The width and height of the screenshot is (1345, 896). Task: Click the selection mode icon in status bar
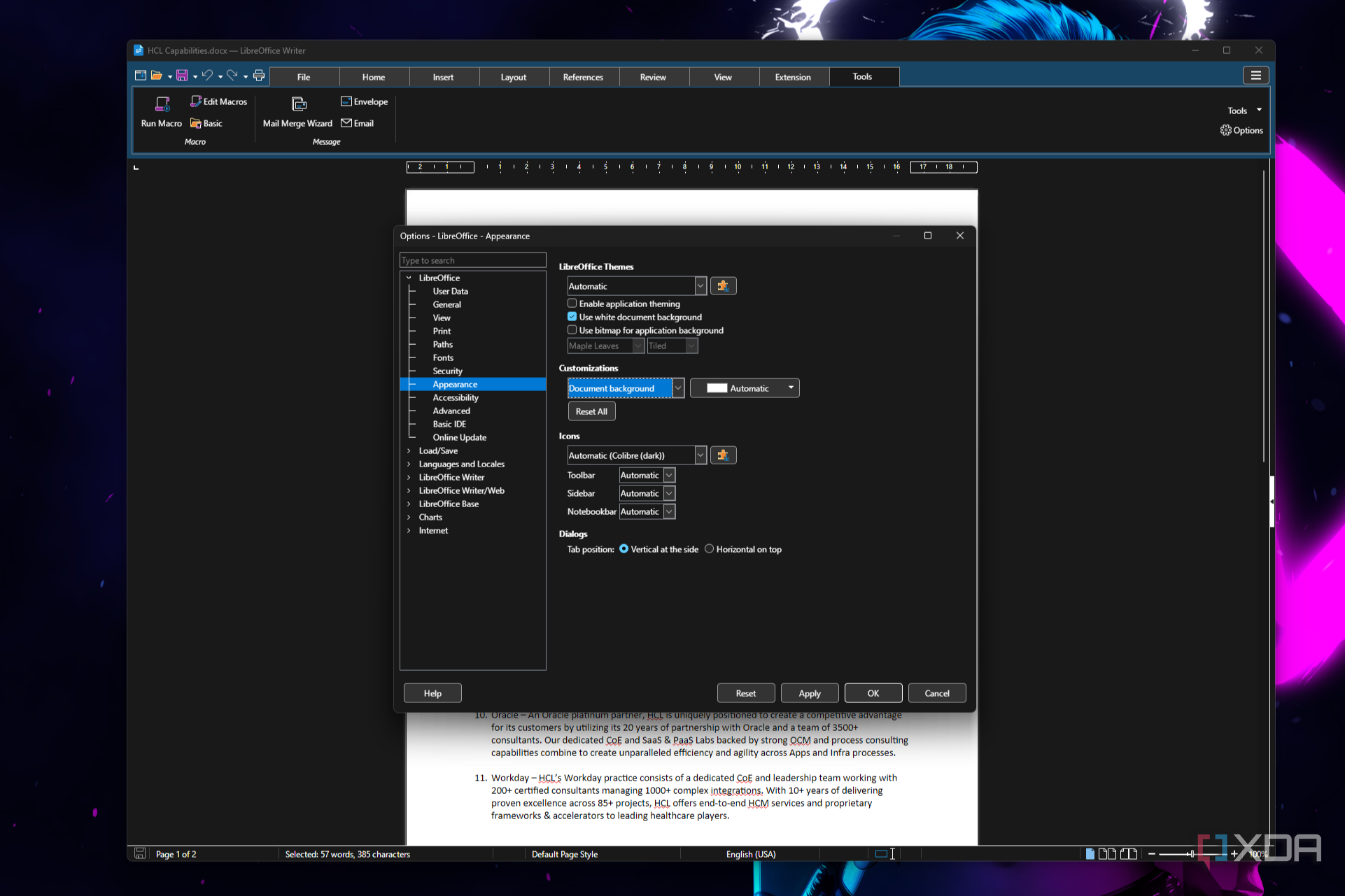click(885, 853)
